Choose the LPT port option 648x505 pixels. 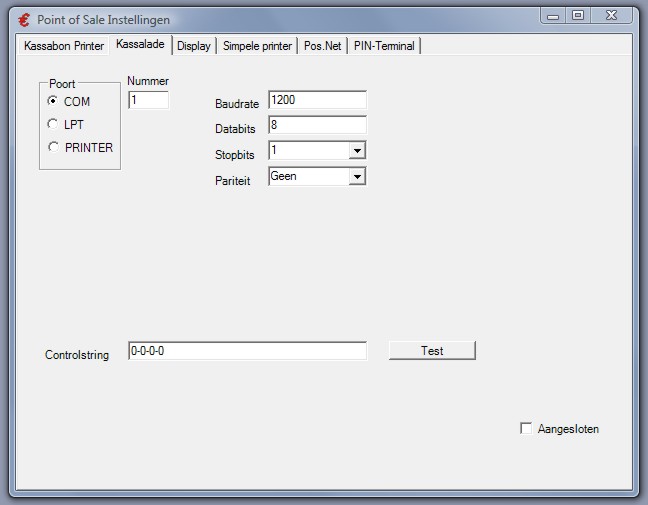(x=53, y=124)
